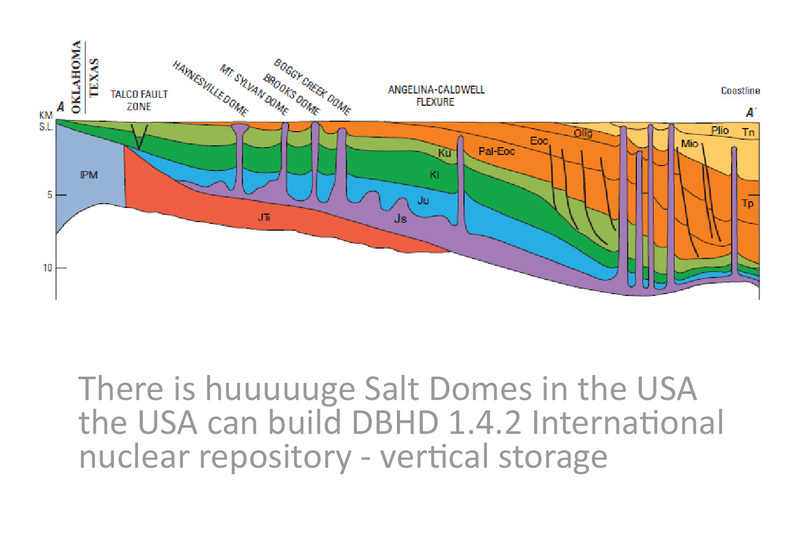800x536 pixels.
Task: Click the 10 km depth axis mark
Action: pyautogui.click(x=45, y=268)
